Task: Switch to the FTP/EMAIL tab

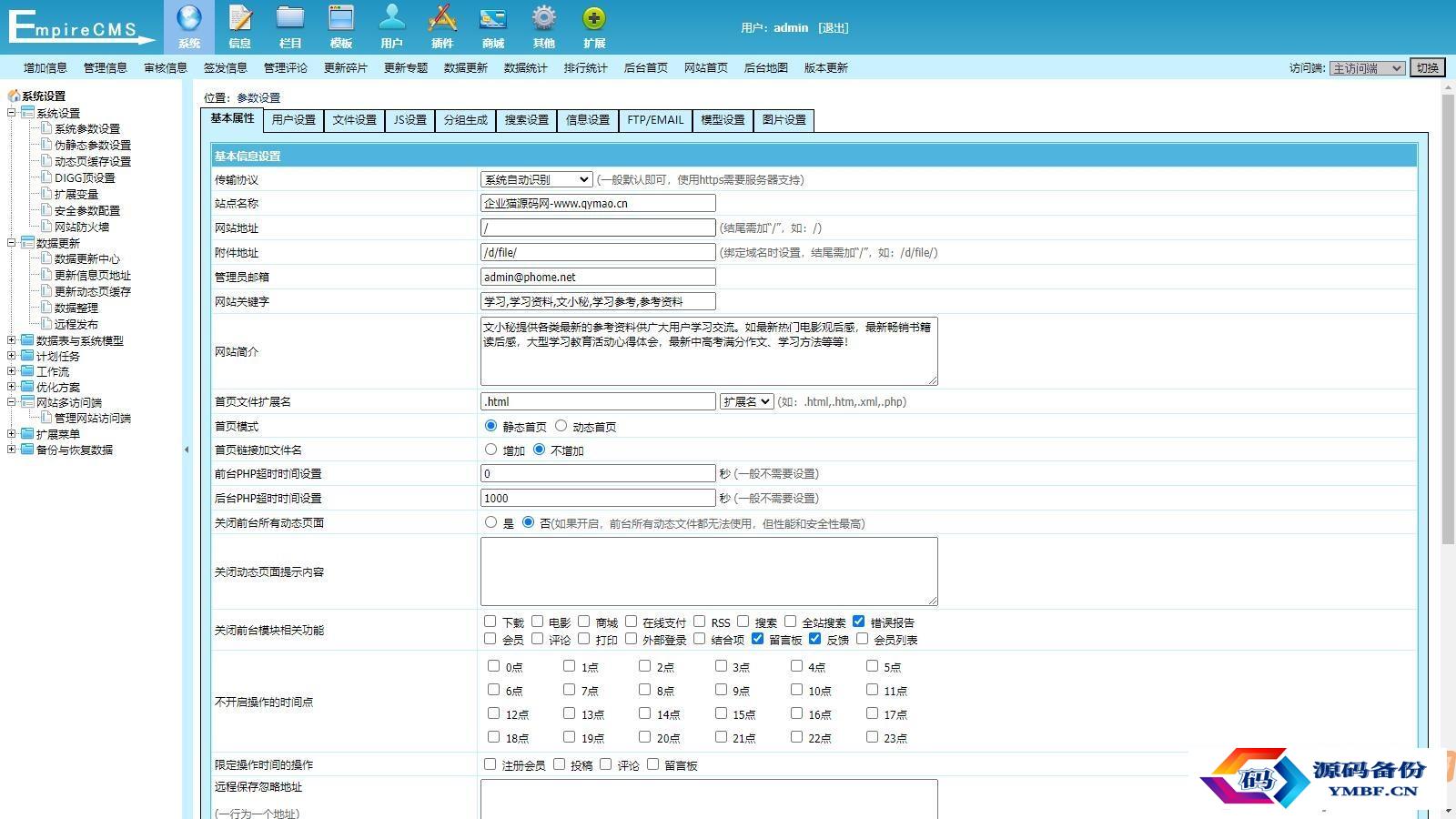Action: (655, 120)
